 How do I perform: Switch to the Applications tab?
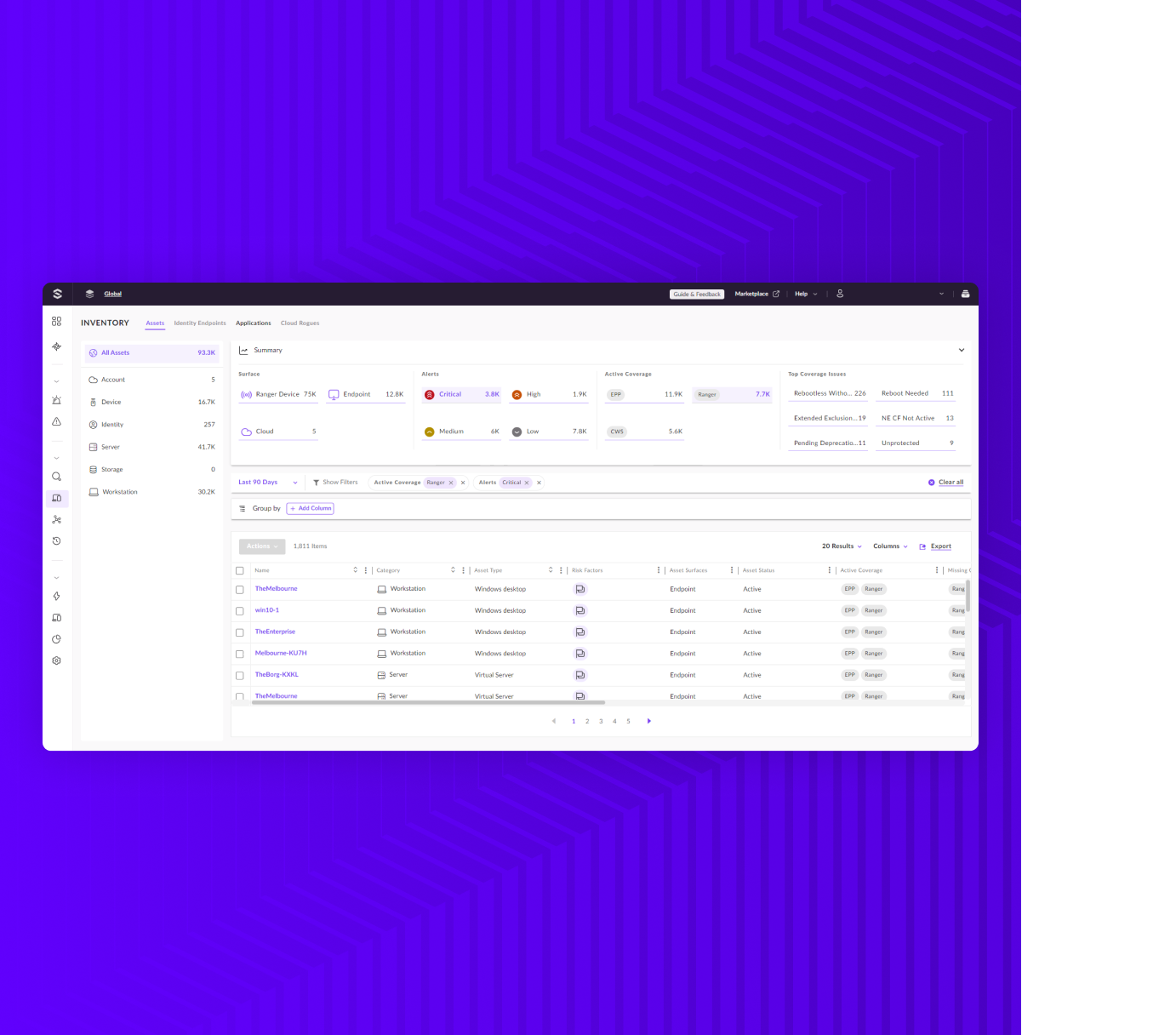click(x=254, y=323)
